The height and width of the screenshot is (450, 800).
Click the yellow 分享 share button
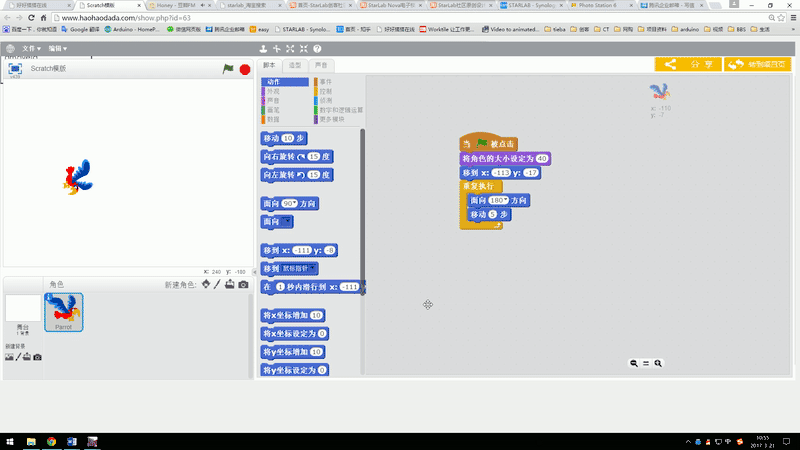688,64
